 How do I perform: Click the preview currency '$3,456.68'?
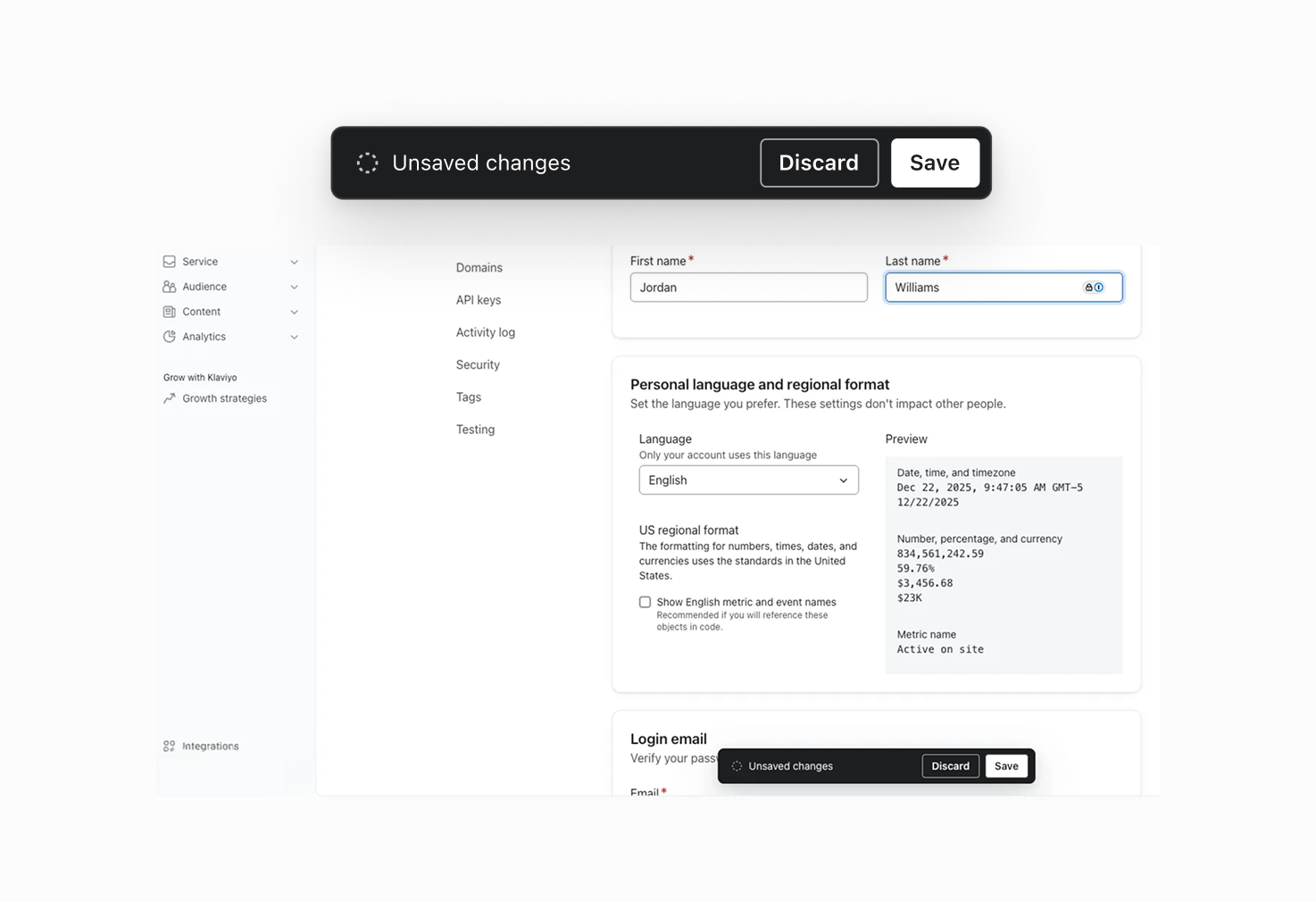[x=925, y=583]
